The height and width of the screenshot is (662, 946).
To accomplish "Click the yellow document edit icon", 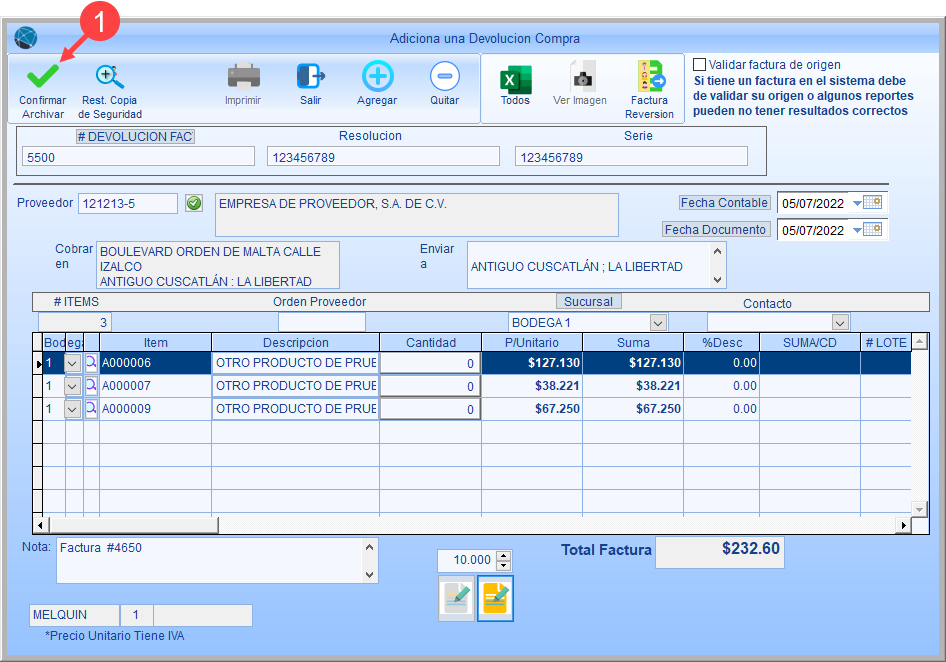I will (x=495, y=599).
